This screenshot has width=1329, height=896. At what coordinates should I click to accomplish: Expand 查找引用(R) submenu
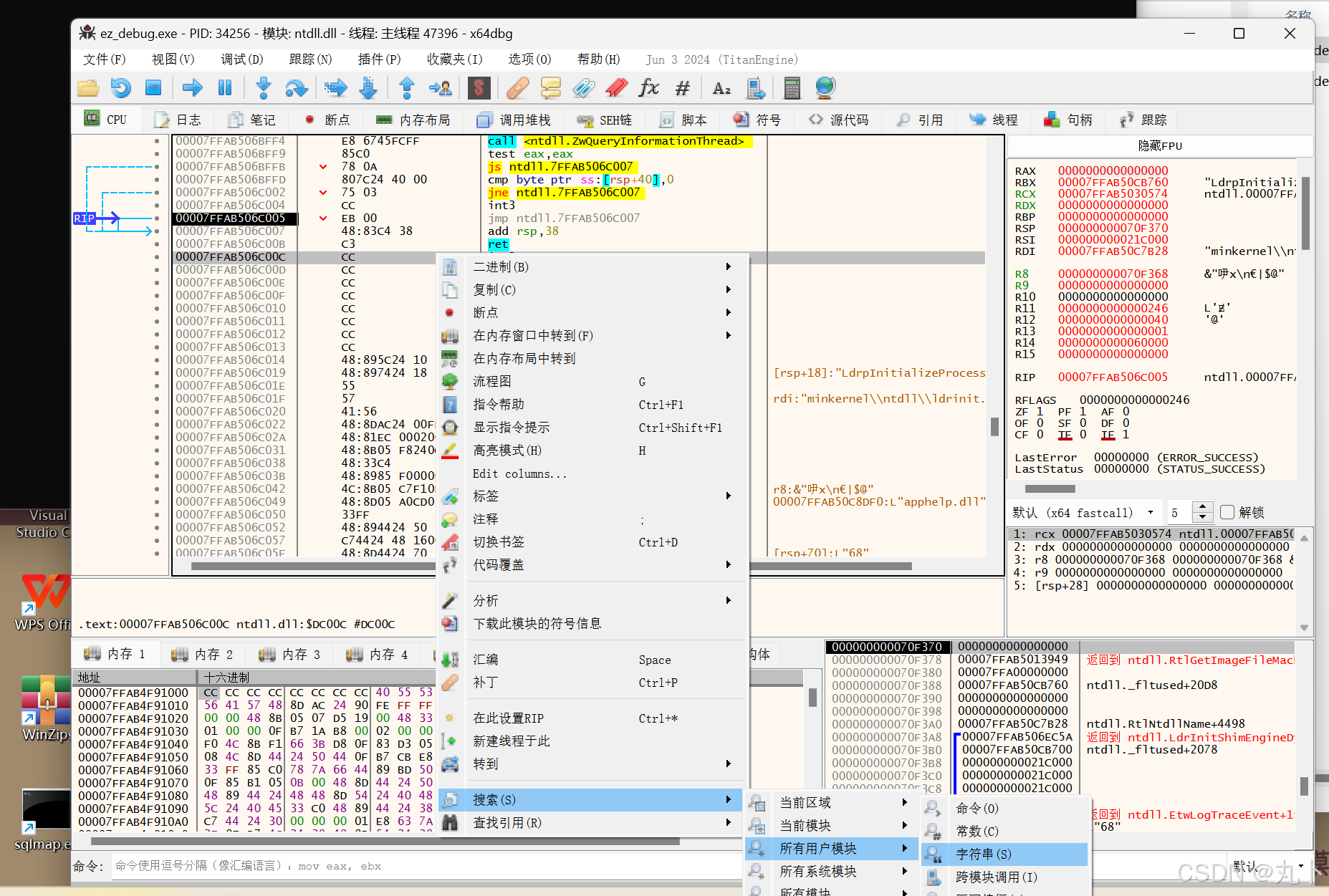point(593,822)
